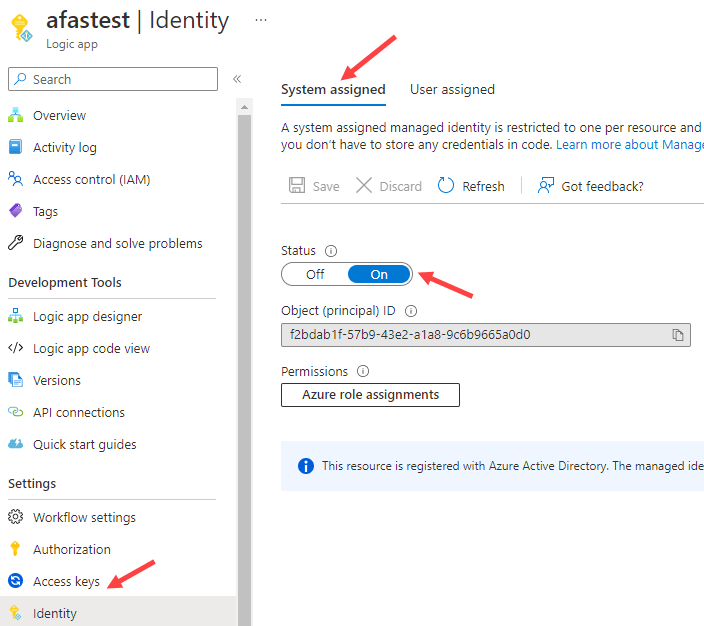The width and height of the screenshot is (704, 626).
Task: Click the sidebar vertical scrollbar thumb
Action: [244, 370]
